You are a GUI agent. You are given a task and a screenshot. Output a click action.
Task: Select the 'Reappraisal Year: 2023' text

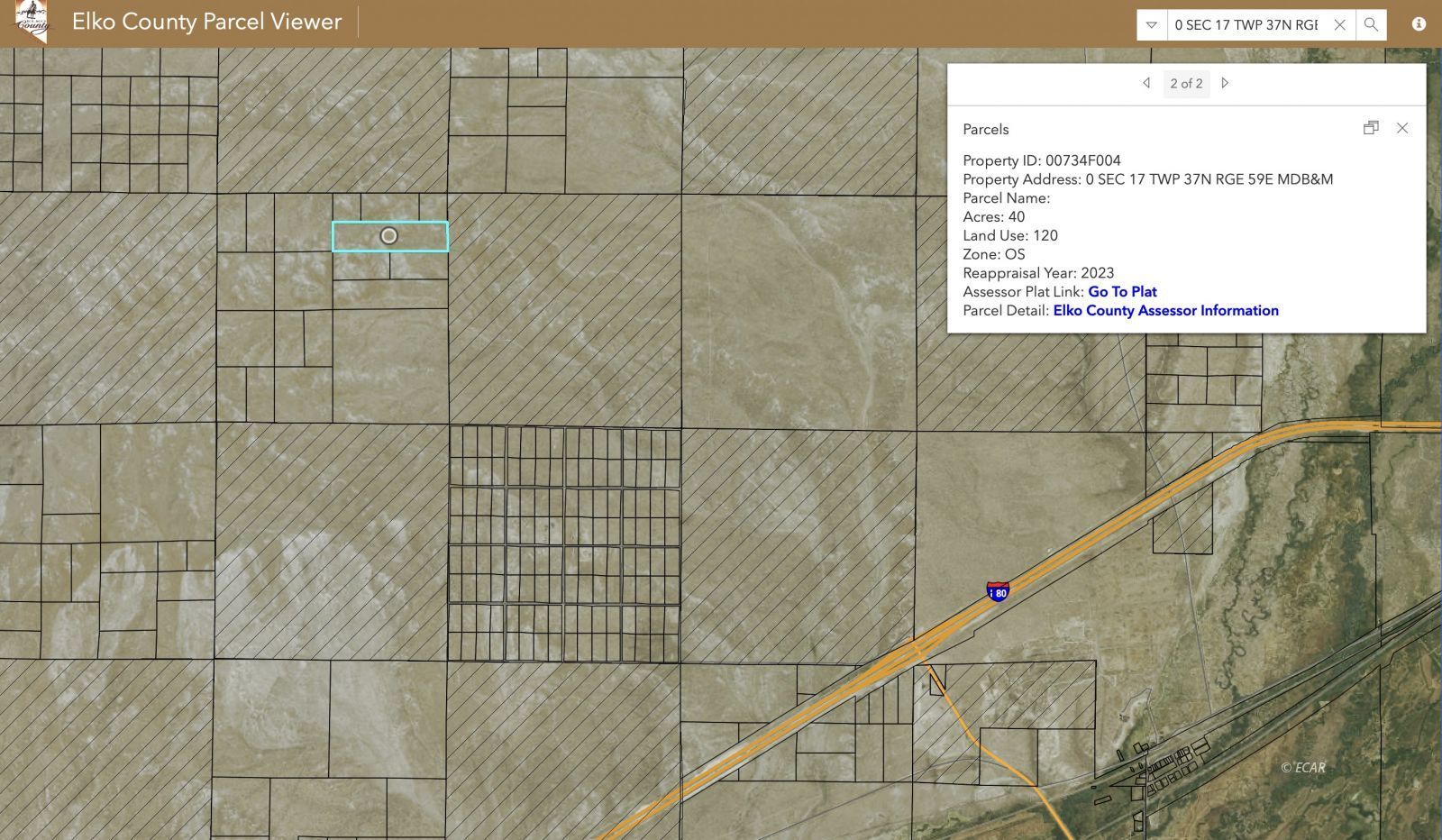[x=1038, y=273]
